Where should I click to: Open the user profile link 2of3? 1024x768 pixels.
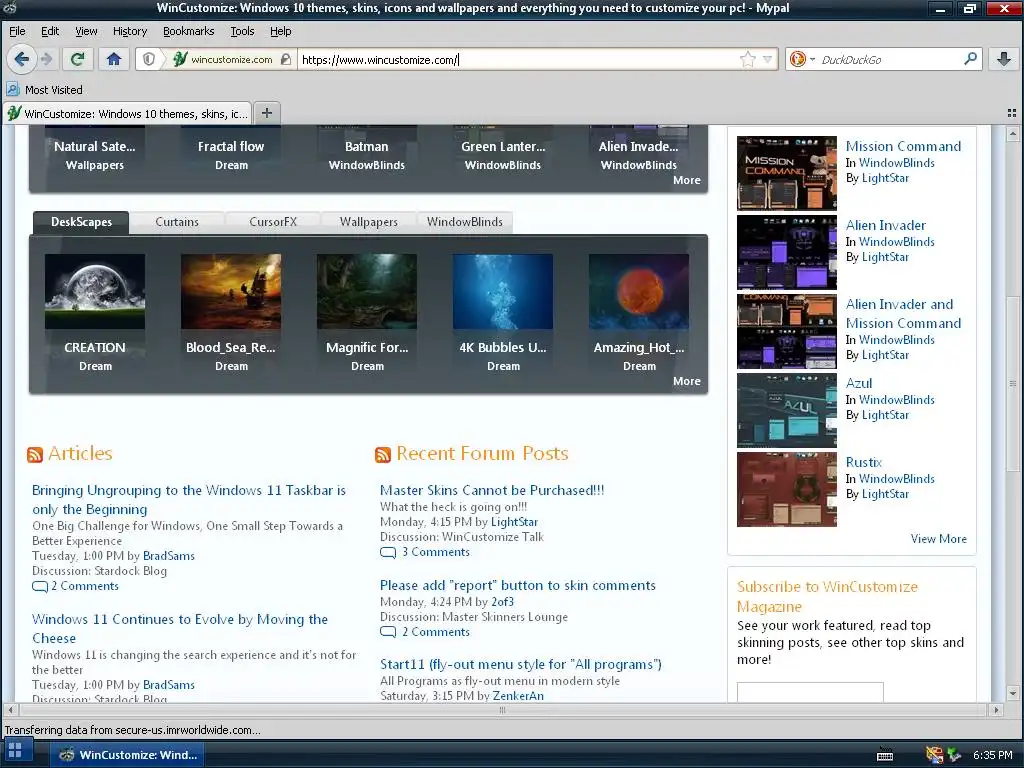point(502,602)
